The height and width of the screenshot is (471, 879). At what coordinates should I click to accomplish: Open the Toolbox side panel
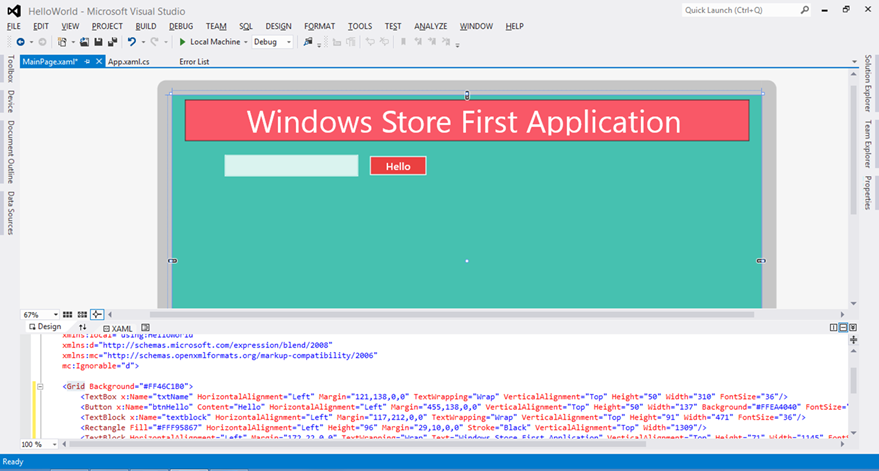coord(10,68)
